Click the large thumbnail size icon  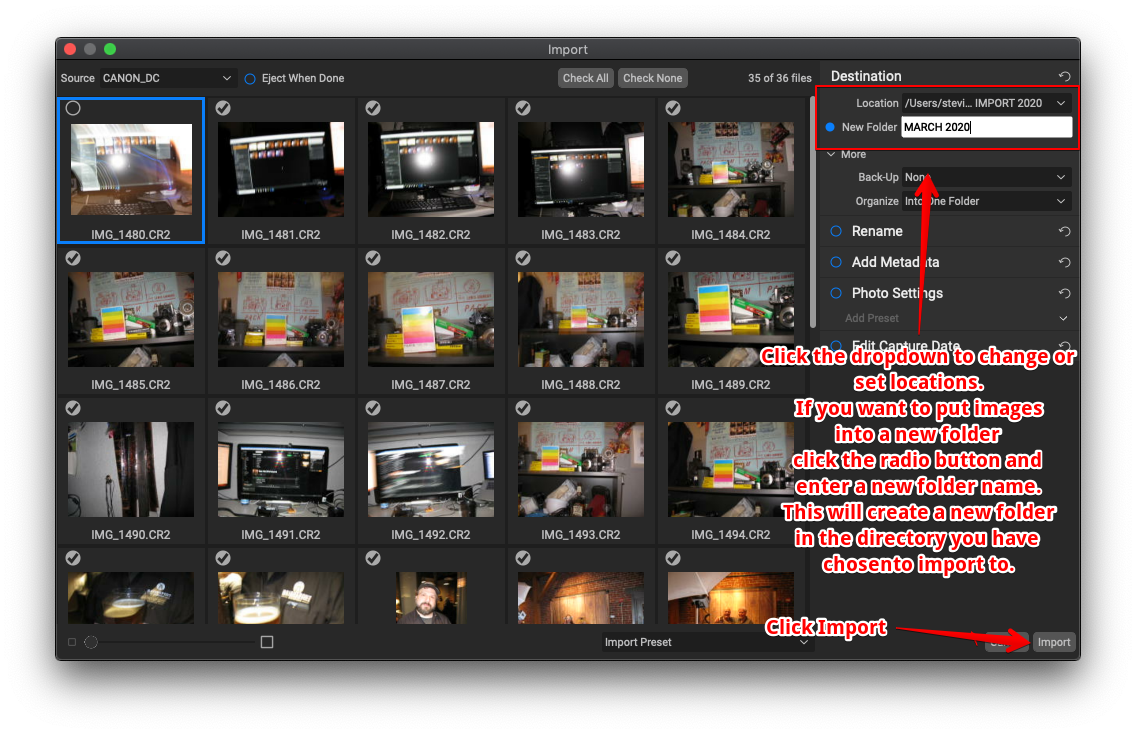coord(267,642)
